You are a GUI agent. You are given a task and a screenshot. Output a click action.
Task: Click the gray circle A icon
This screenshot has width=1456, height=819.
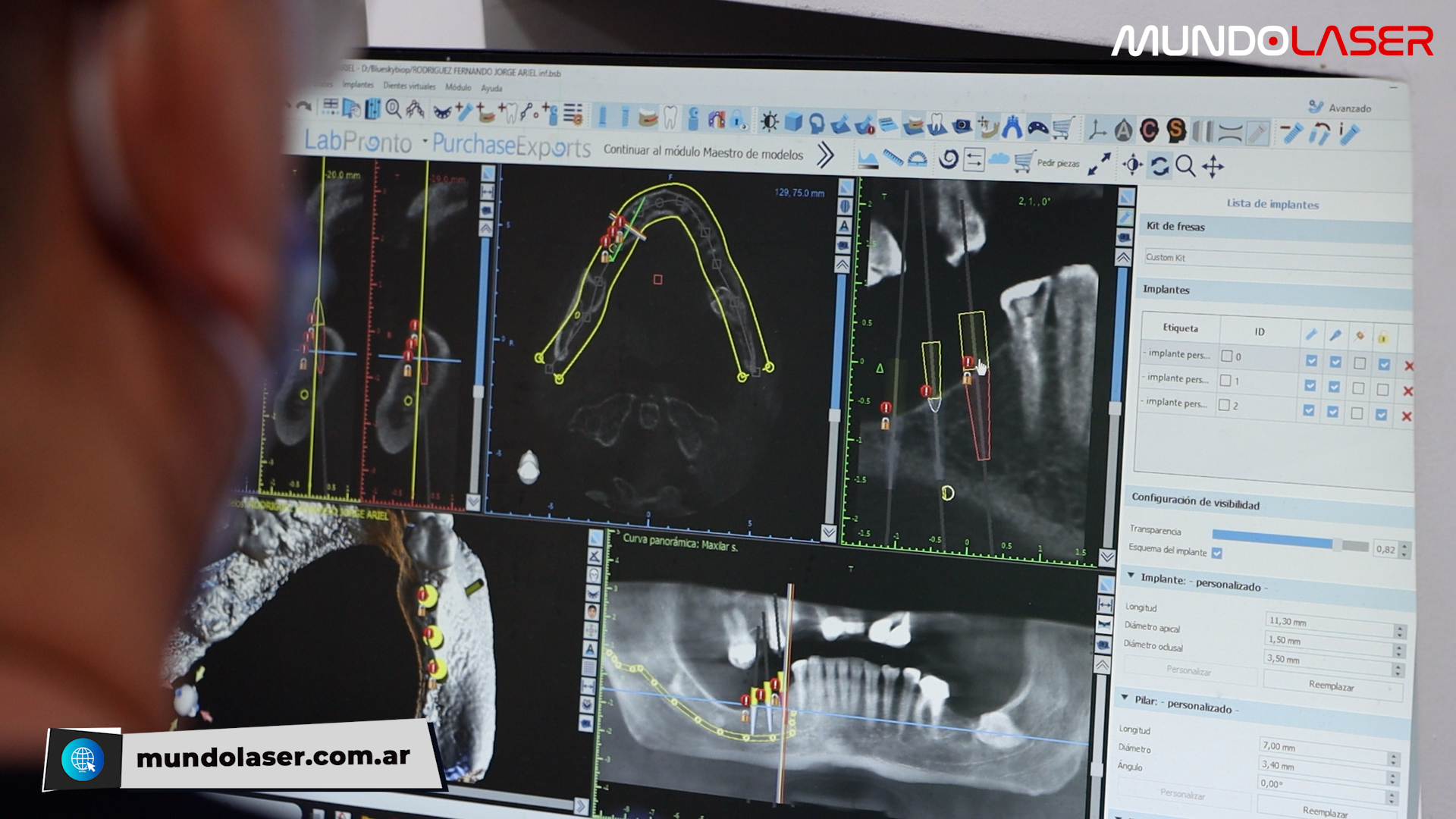click(x=1124, y=131)
